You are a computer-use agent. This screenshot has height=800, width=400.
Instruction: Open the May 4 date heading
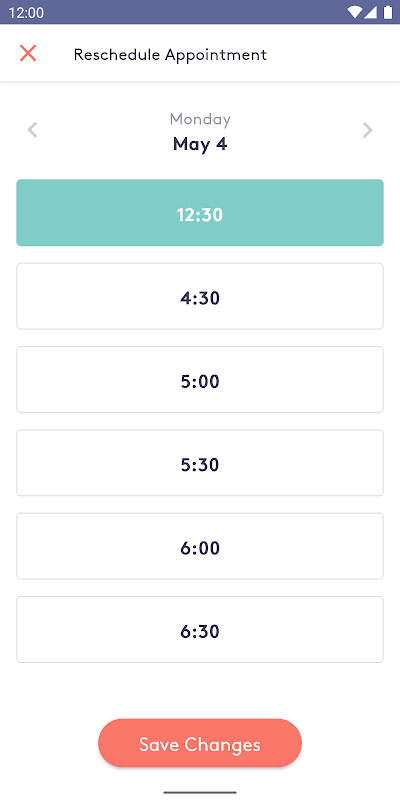point(200,144)
